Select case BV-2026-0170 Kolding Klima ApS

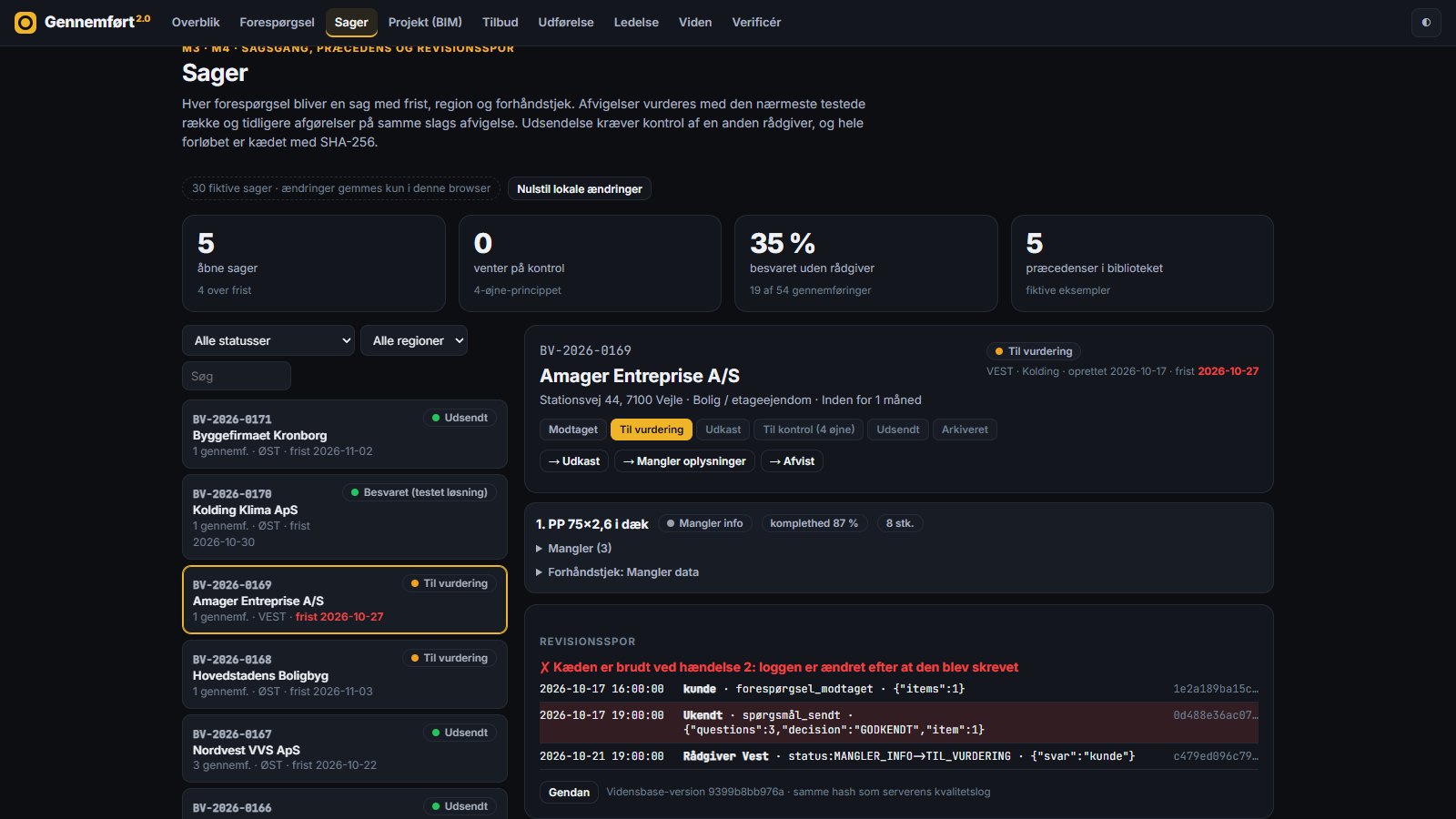(345, 517)
